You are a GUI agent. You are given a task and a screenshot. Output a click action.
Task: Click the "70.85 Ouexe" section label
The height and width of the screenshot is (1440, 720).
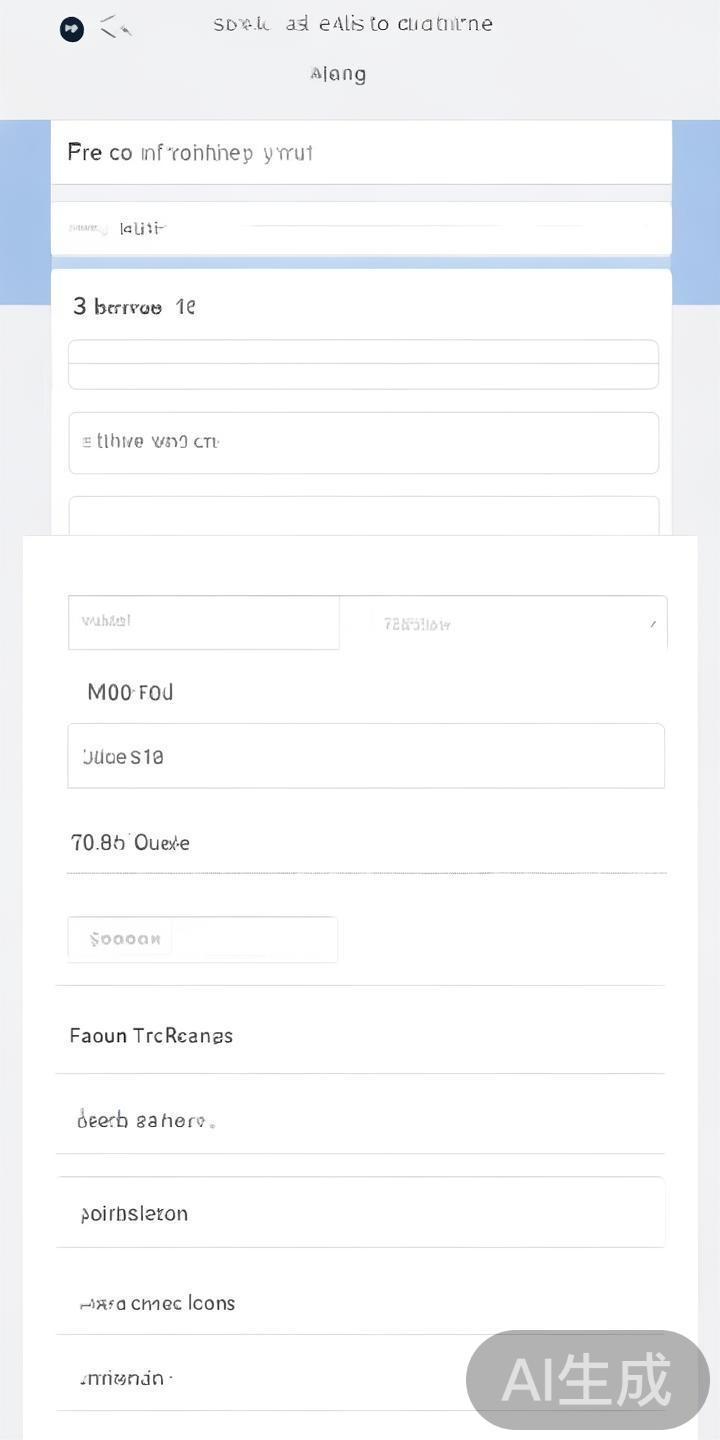[130, 842]
